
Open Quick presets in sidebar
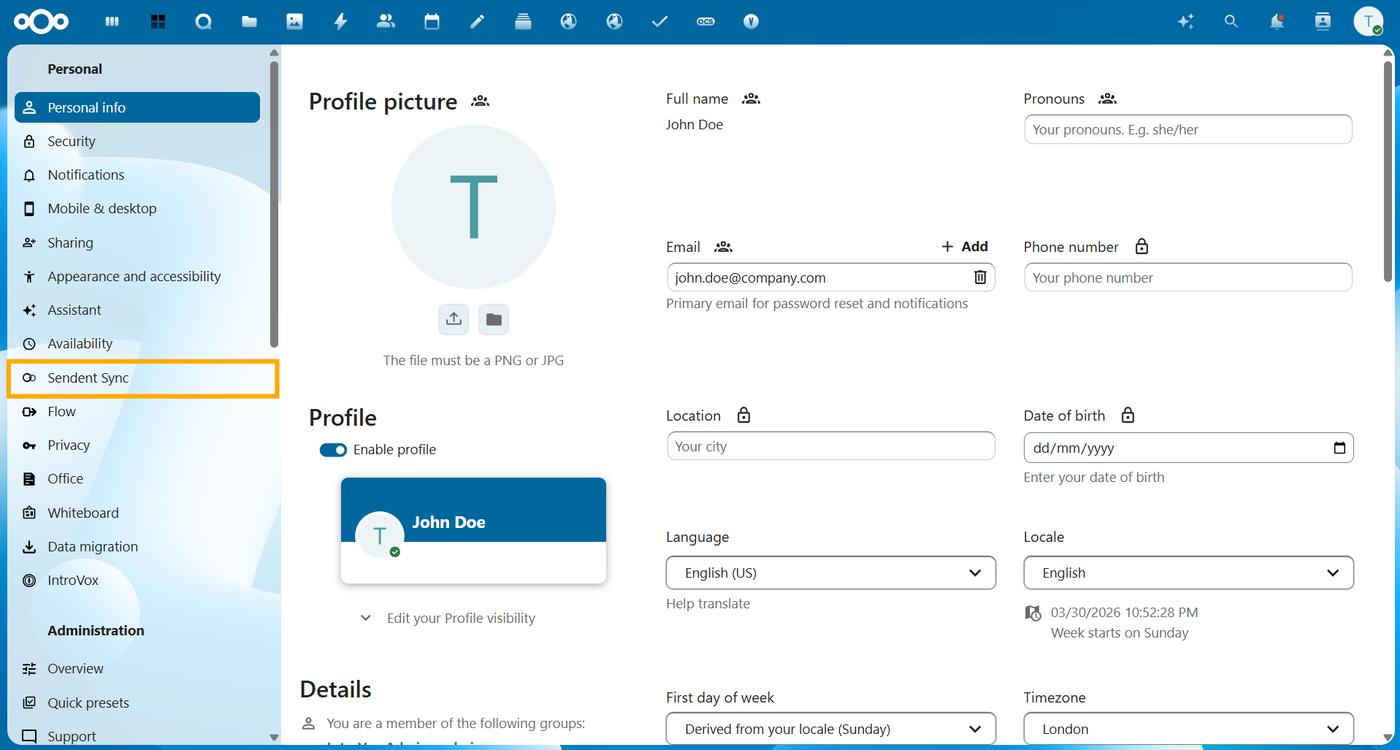pos(137,703)
